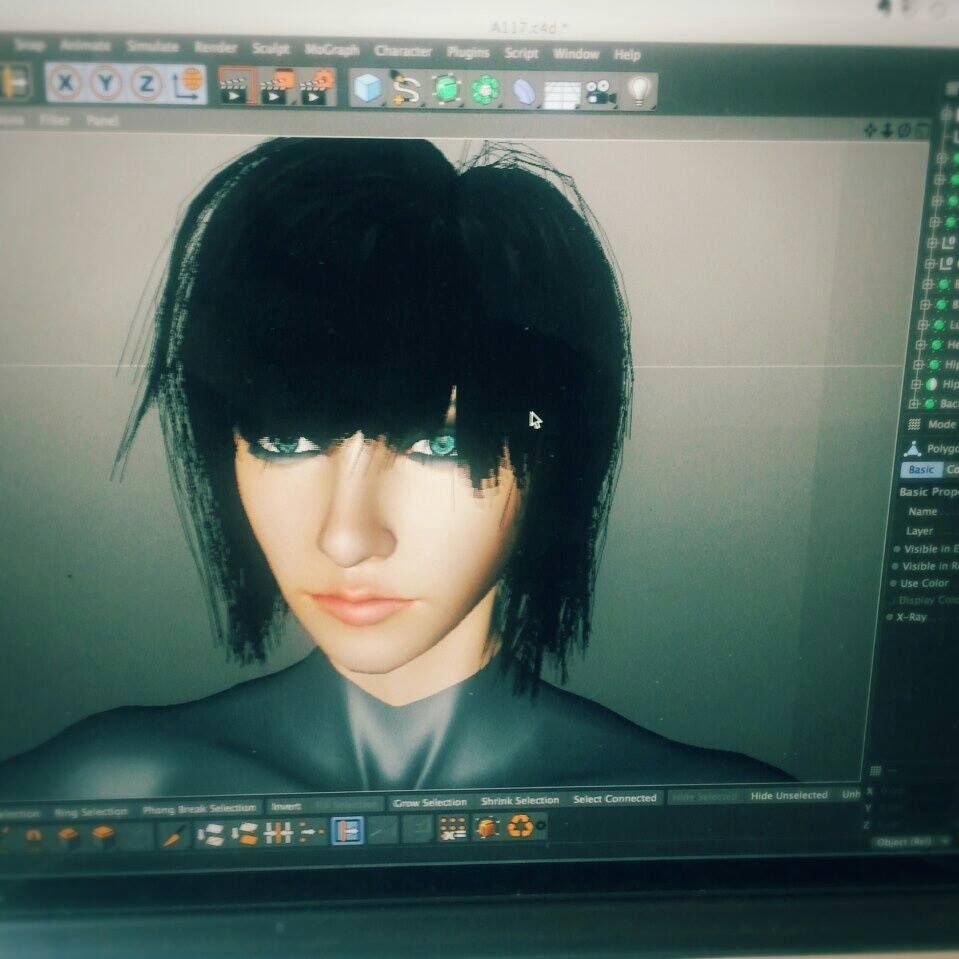Click the orange vertical bars tool icon

tap(278, 832)
